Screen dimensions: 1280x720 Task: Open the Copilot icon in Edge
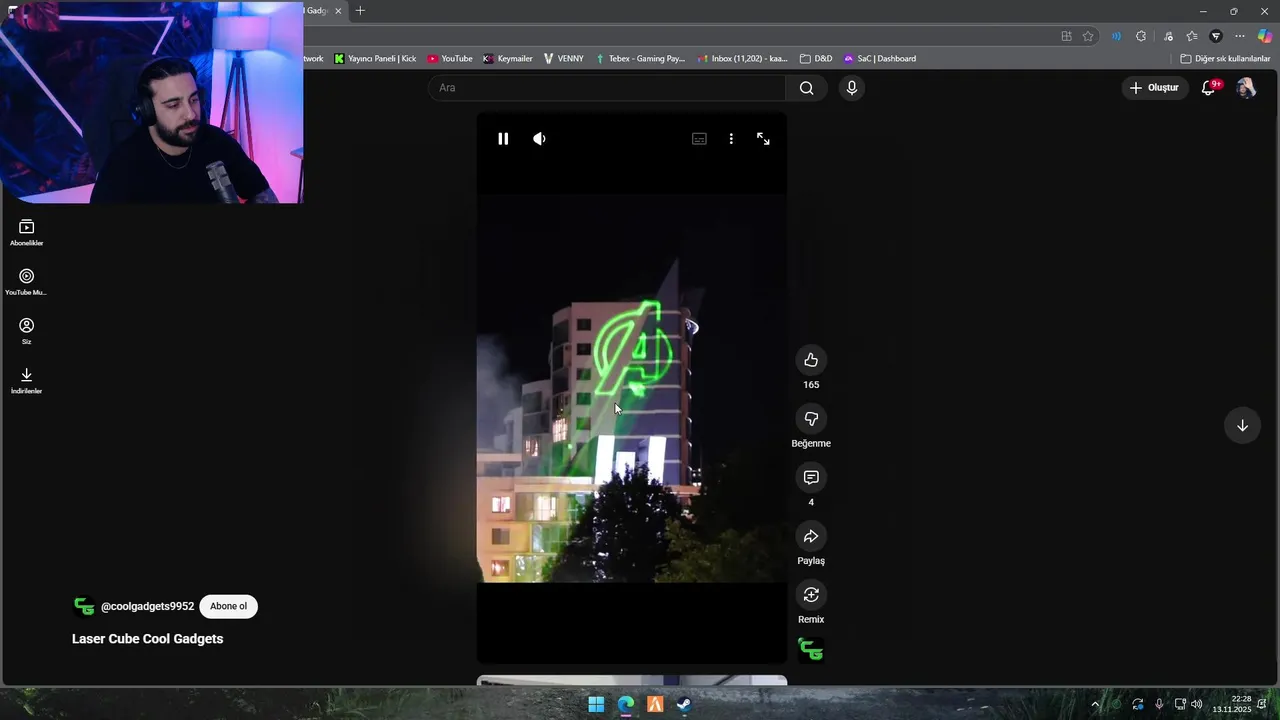[x=1265, y=36]
